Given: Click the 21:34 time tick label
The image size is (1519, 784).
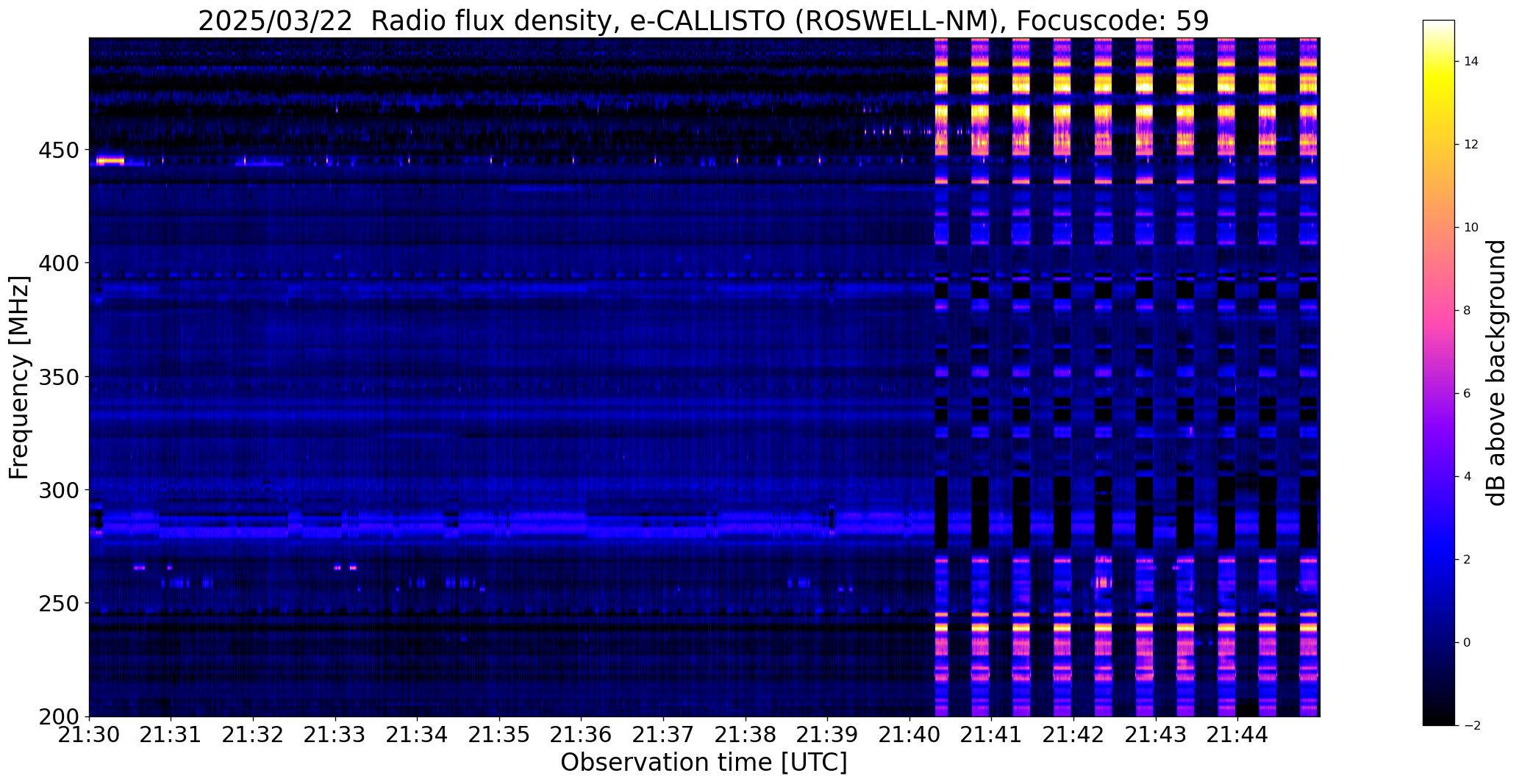Looking at the screenshot, I should click(418, 735).
